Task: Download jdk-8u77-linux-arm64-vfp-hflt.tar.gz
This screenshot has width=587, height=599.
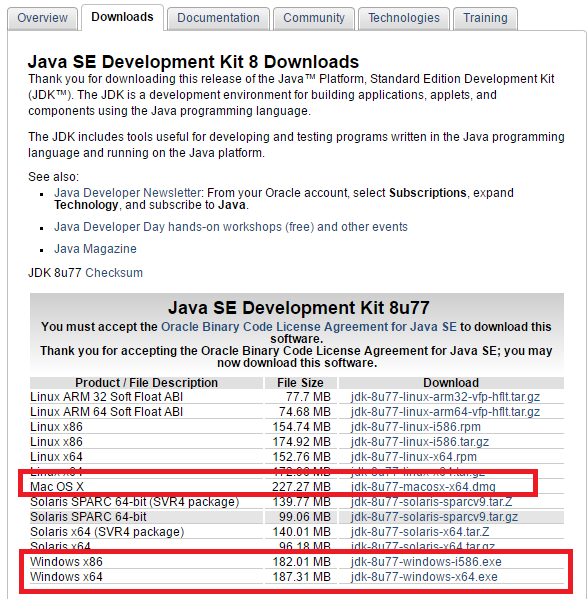Action: [445, 412]
